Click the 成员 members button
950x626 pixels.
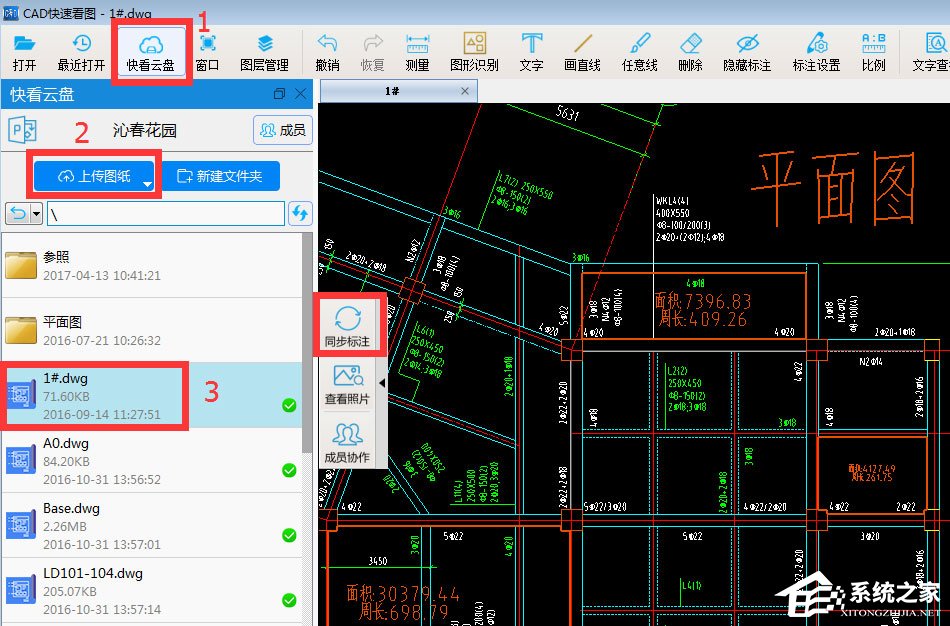(282, 130)
